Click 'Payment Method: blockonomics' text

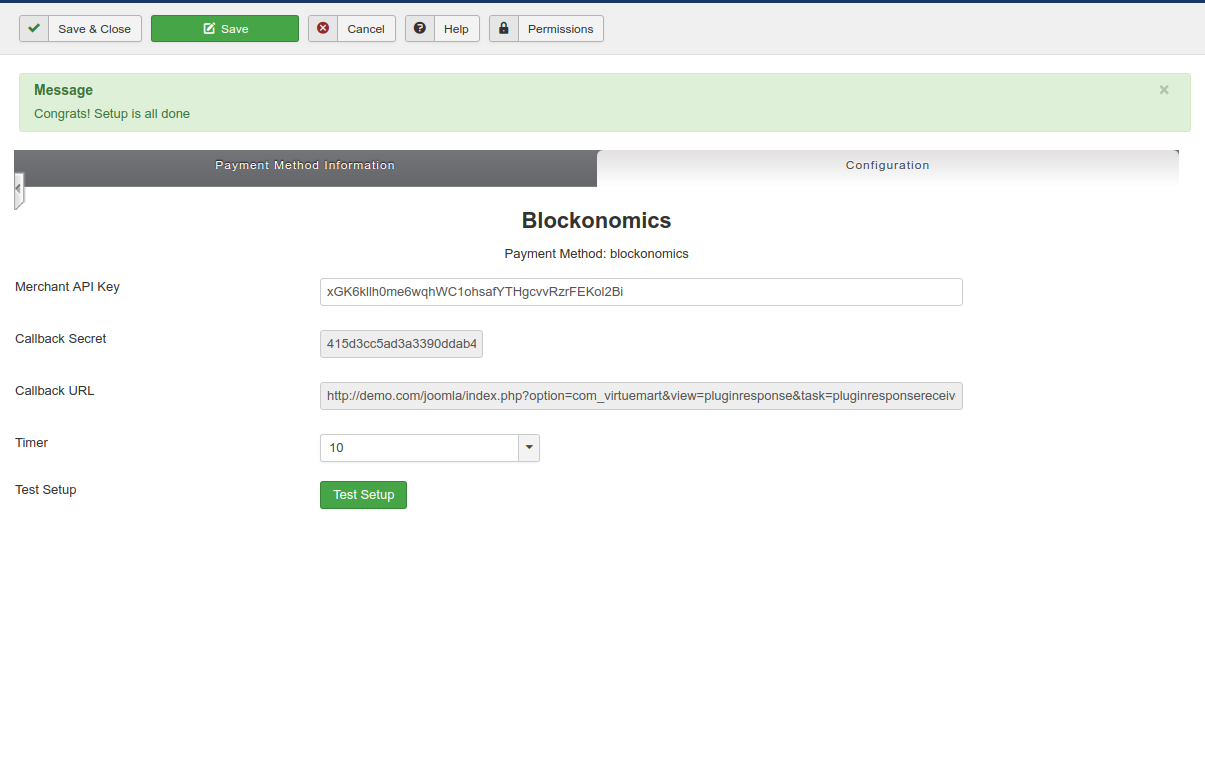tap(596, 254)
